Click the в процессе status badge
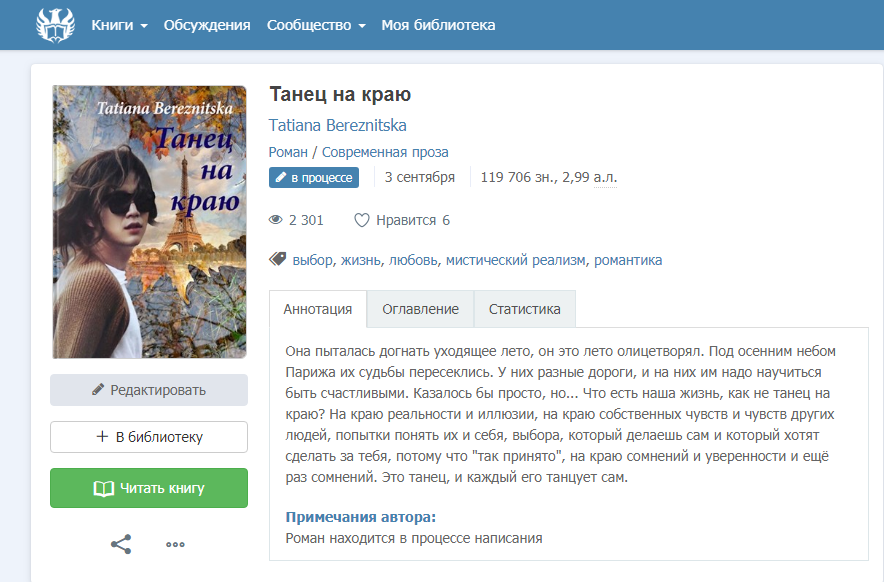This screenshot has width=884, height=582. click(x=314, y=178)
